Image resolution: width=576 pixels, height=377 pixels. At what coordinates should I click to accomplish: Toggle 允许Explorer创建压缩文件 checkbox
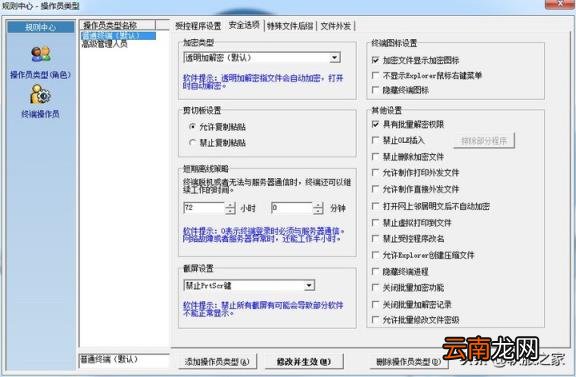pyautogui.click(x=375, y=255)
